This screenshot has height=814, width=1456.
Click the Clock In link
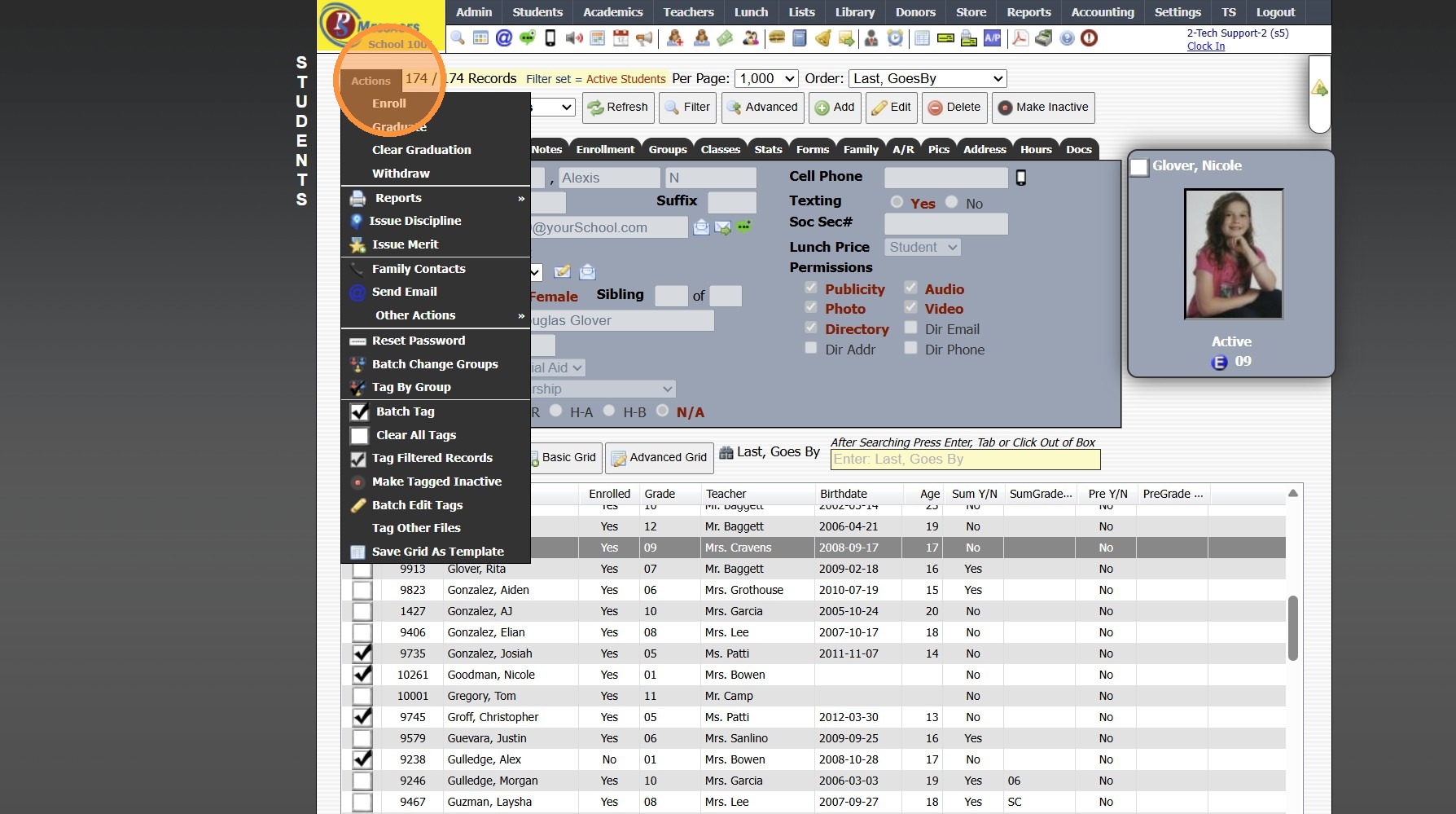click(1206, 46)
